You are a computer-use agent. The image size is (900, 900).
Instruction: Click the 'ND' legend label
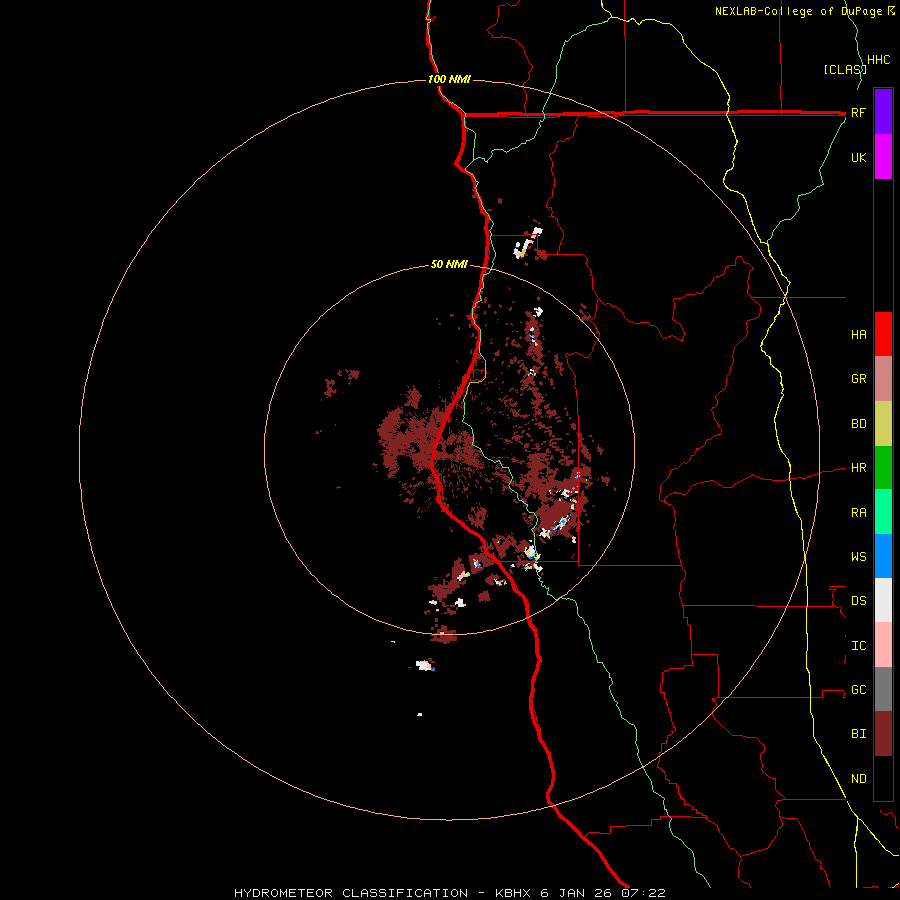pyautogui.click(x=859, y=779)
